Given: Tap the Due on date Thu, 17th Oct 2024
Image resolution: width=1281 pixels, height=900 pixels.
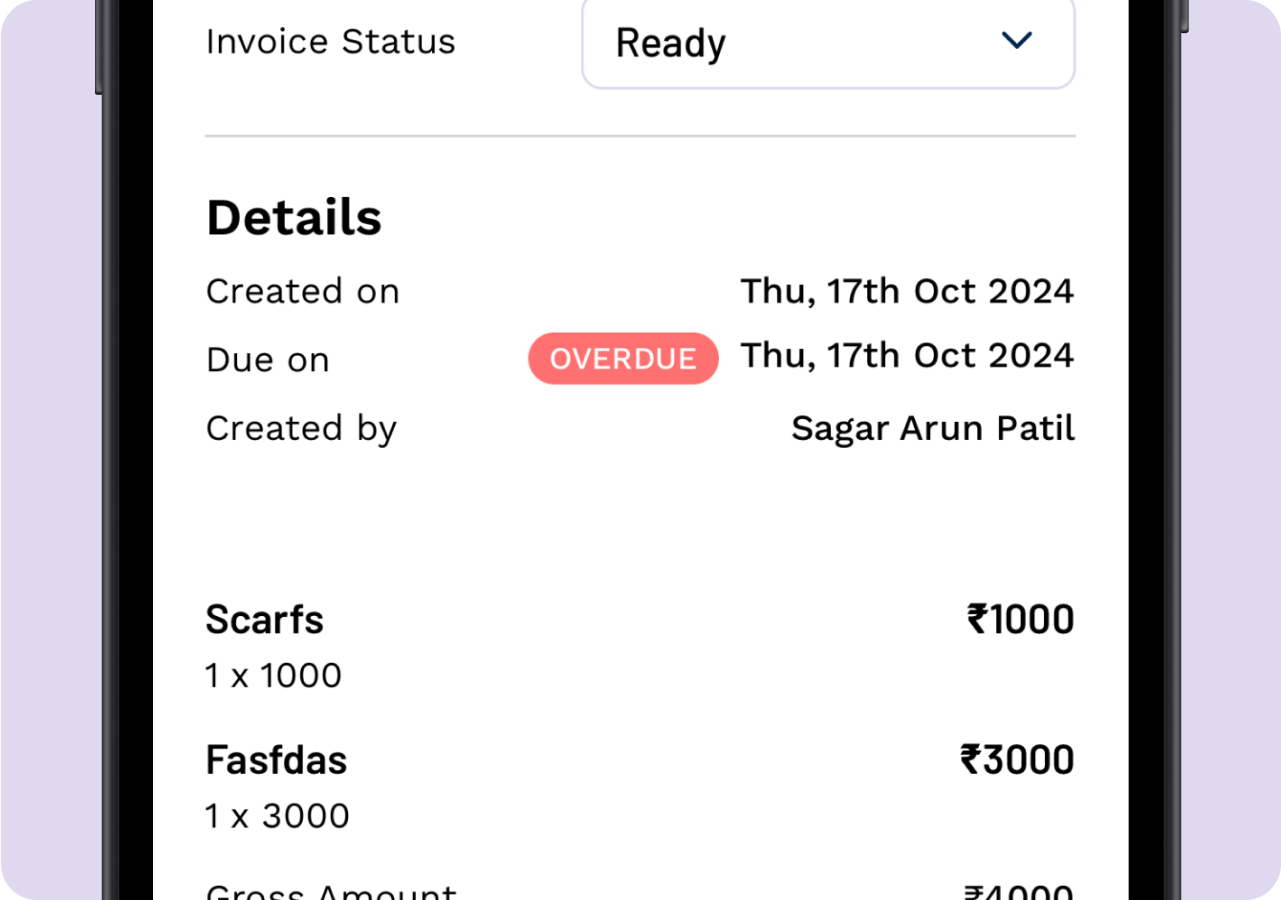Looking at the screenshot, I should coord(907,356).
